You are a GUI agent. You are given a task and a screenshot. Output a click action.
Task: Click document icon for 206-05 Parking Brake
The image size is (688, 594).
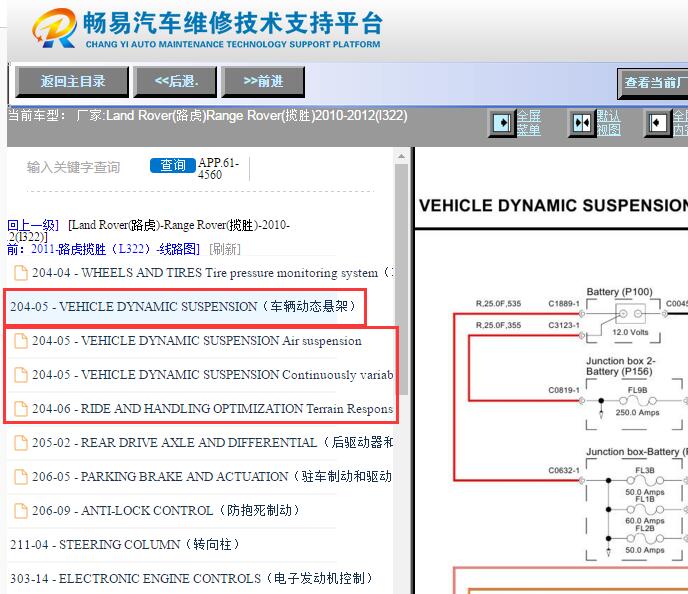[x=21, y=476]
